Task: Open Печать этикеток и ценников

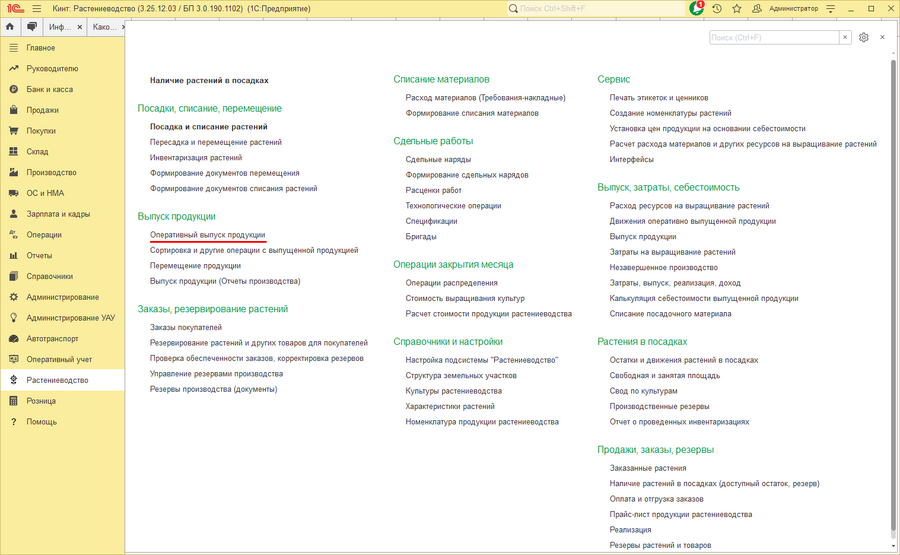Action: click(659, 98)
